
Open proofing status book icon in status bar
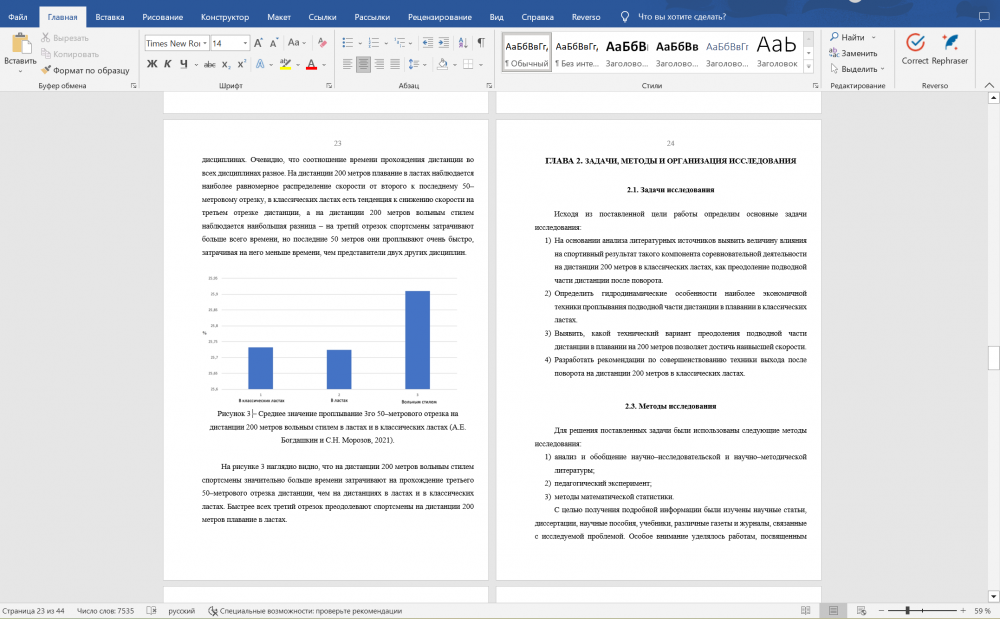click(x=151, y=611)
